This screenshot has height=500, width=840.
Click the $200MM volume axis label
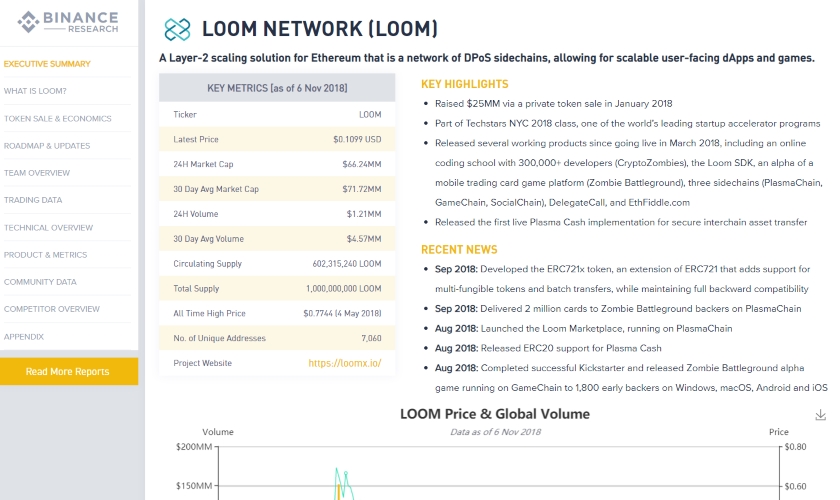click(194, 446)
